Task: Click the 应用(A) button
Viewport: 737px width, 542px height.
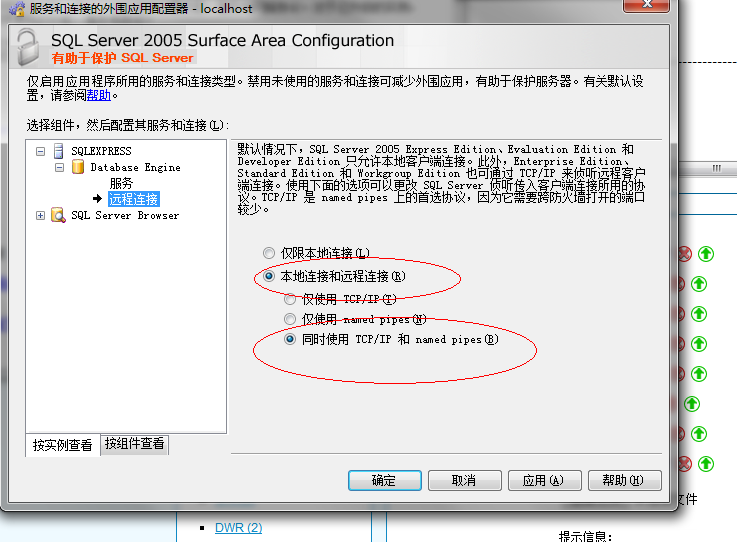Action: click(544, 480)
